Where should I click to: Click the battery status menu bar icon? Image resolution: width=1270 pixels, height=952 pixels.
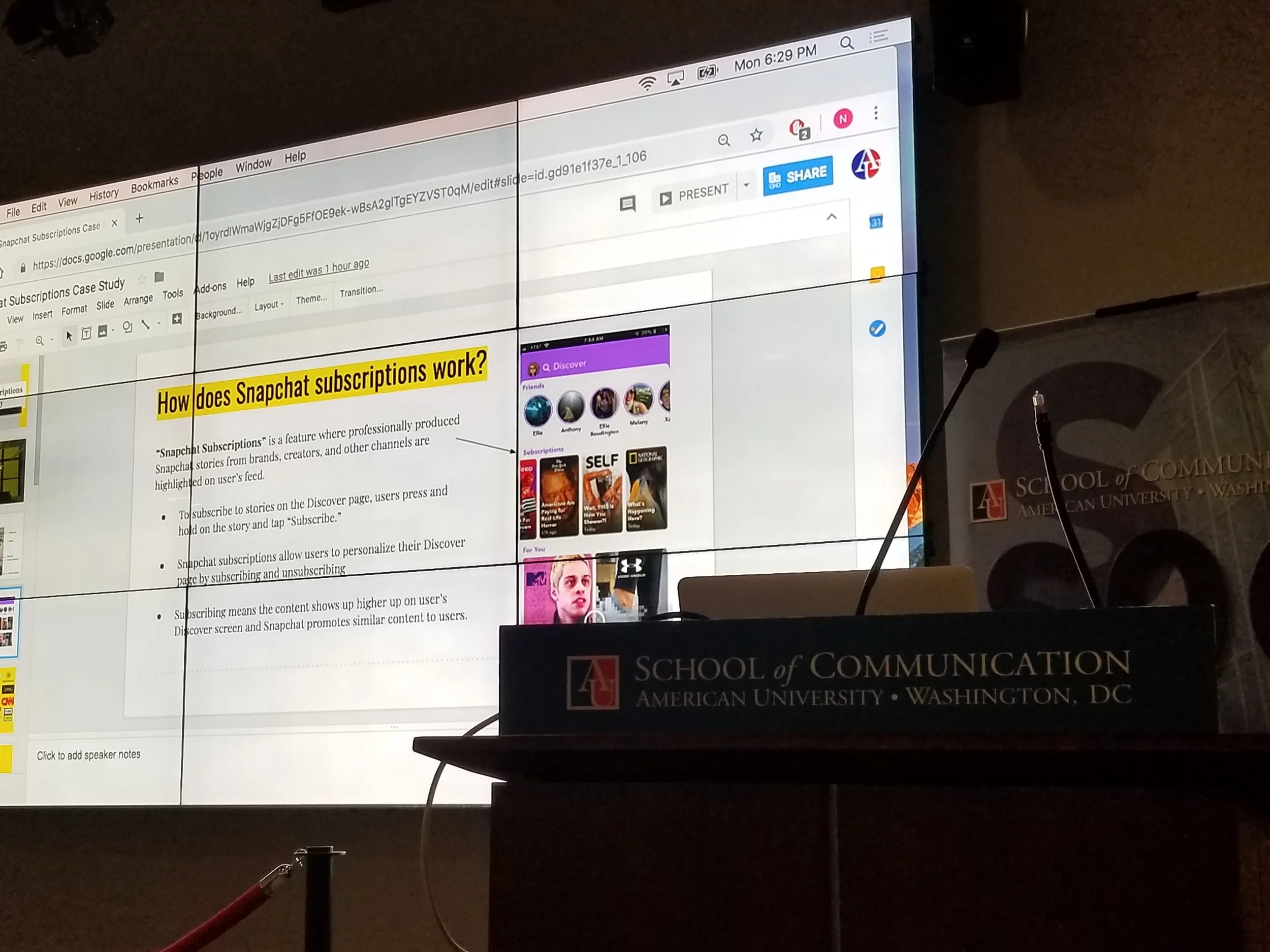coord(707,72)
